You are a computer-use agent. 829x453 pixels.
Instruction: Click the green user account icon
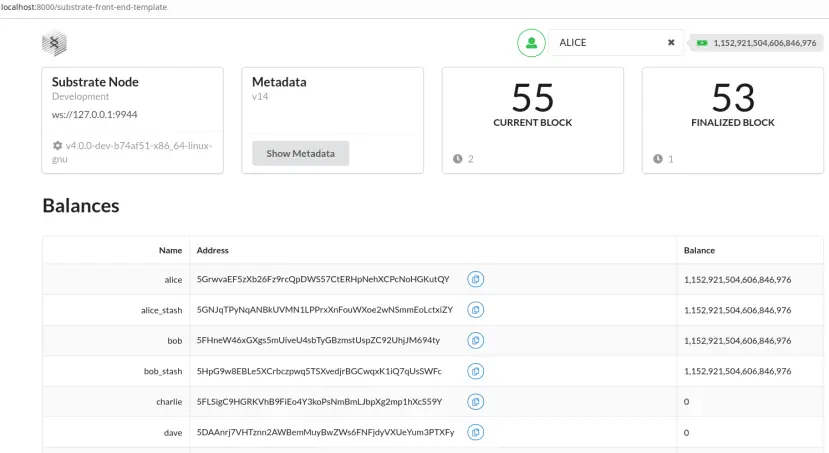click(531, 43)
